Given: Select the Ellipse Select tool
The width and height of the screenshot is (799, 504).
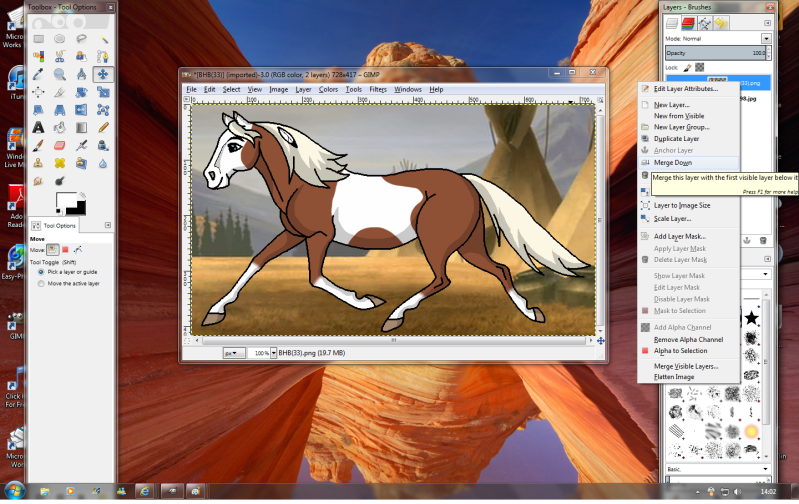Looking at the screenshot, I should [60, 39].
